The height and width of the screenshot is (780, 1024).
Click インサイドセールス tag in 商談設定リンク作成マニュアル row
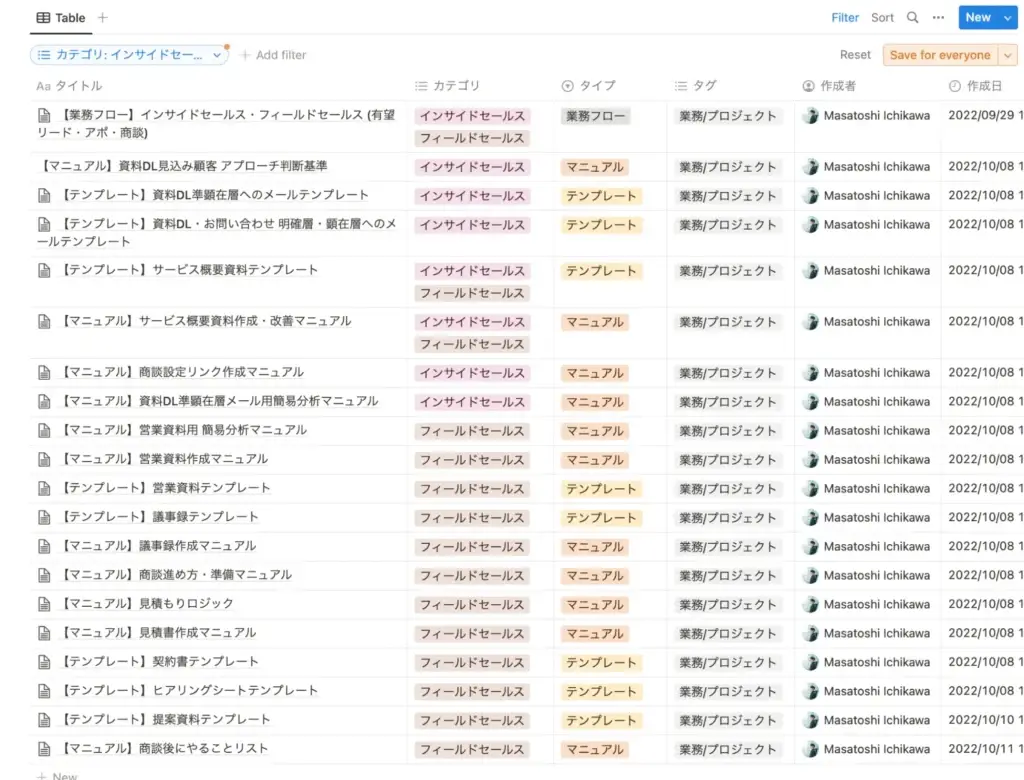(472, 373)
